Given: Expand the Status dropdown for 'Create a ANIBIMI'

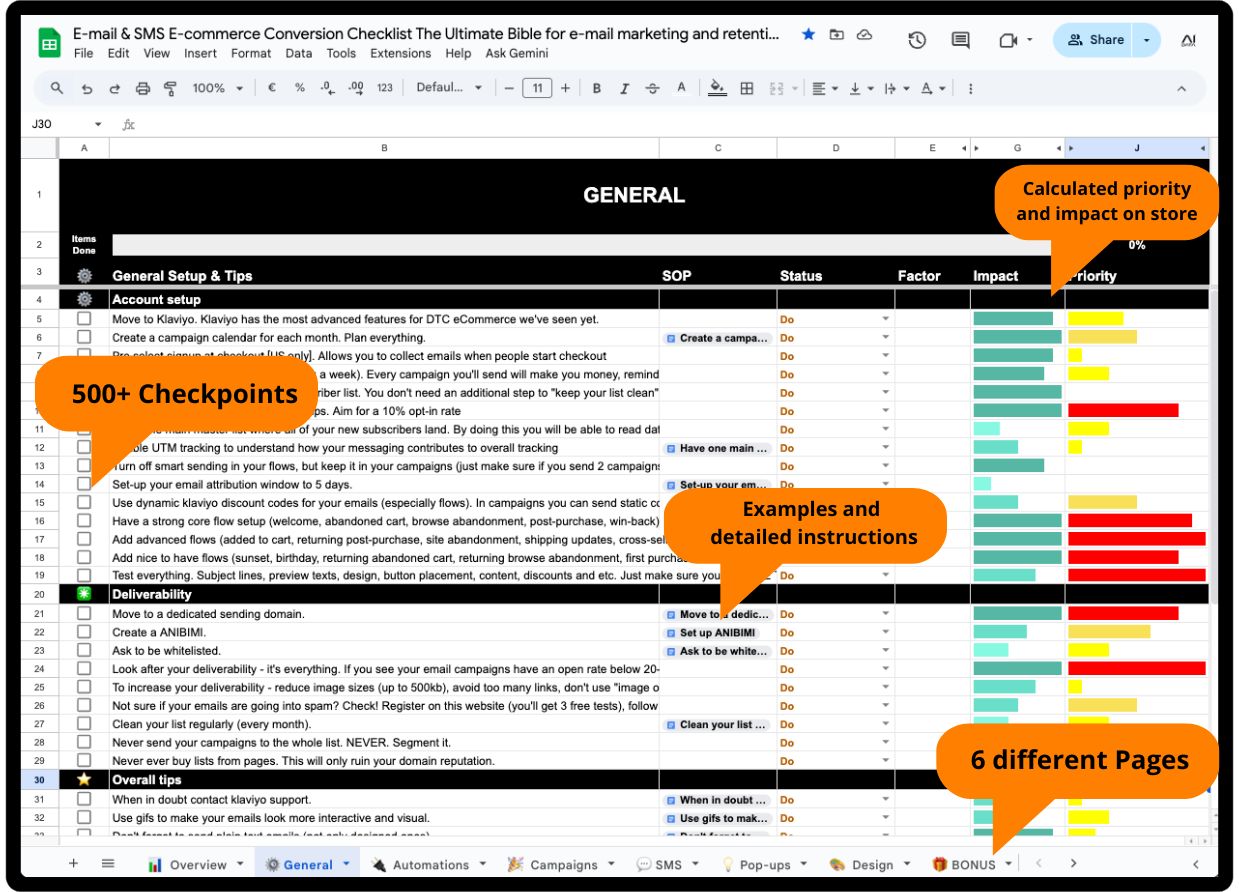Looking at the screenshot, I should [885, 632].
